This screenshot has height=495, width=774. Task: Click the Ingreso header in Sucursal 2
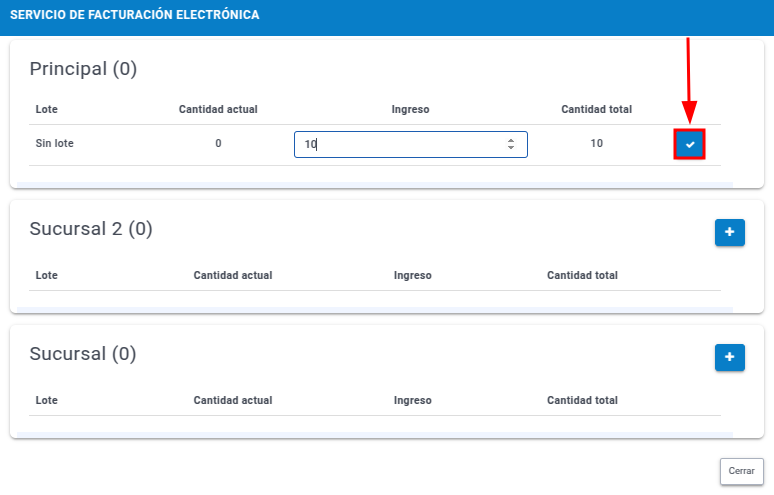tap(412, 275)
